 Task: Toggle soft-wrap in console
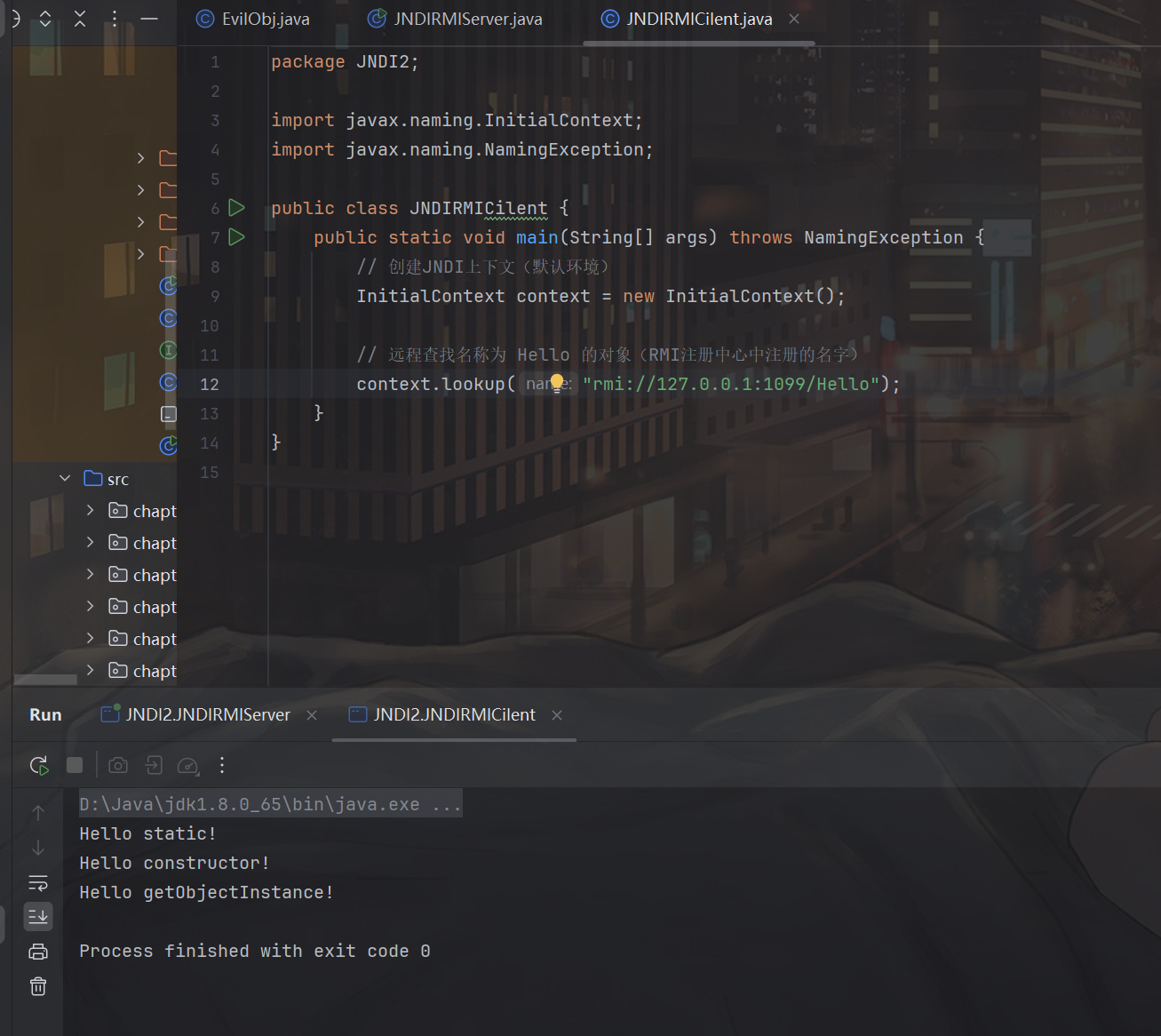click(x=38, y=882)
